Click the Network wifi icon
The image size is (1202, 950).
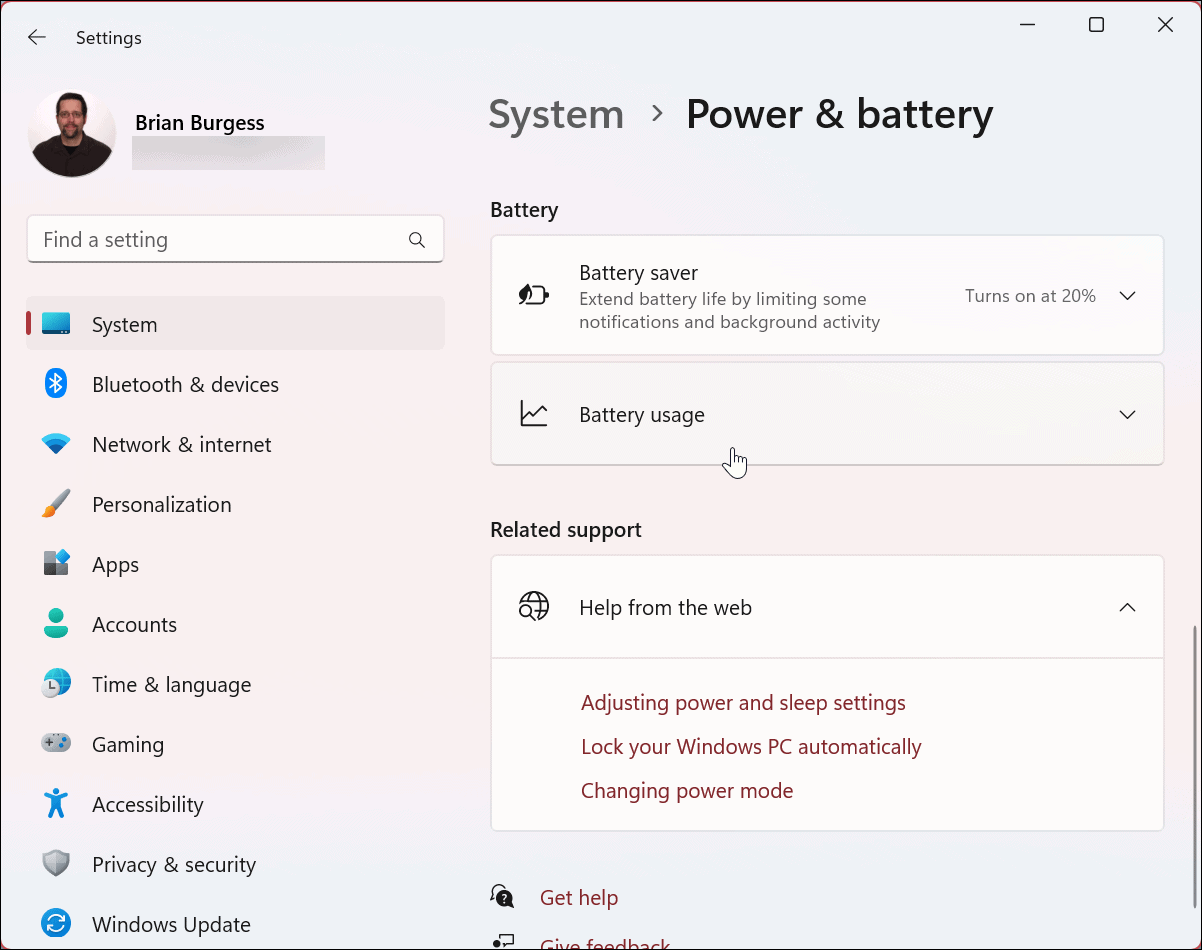click(x=56, y=444)
